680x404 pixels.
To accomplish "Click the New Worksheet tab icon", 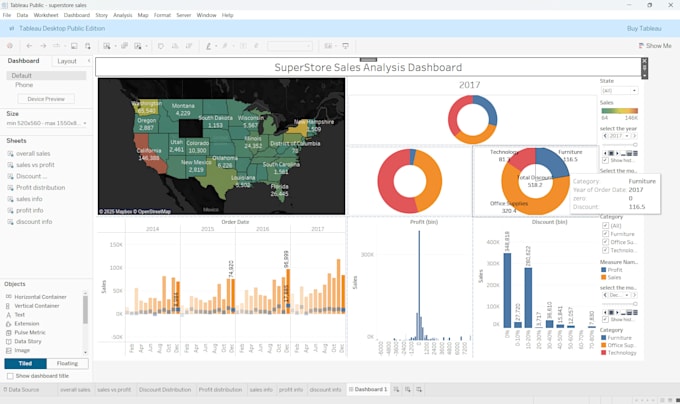I will tap(396, 389).
